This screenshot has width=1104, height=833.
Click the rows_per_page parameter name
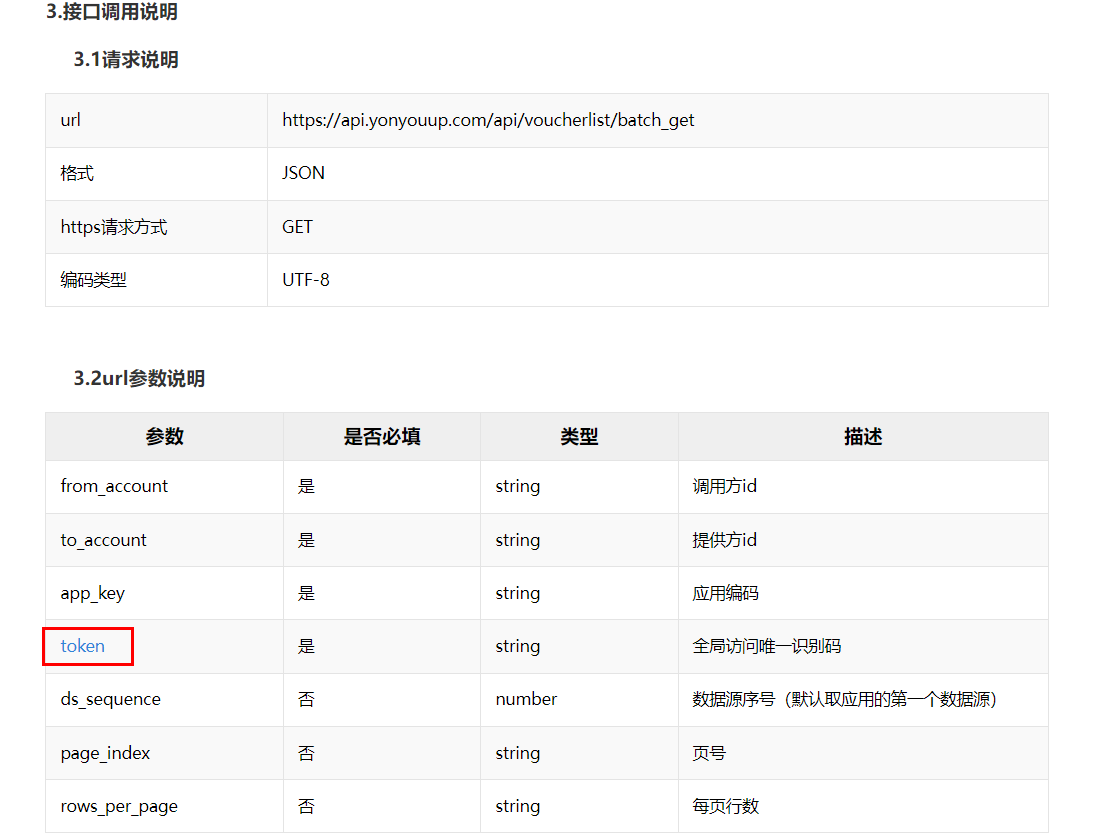point(119,806)
